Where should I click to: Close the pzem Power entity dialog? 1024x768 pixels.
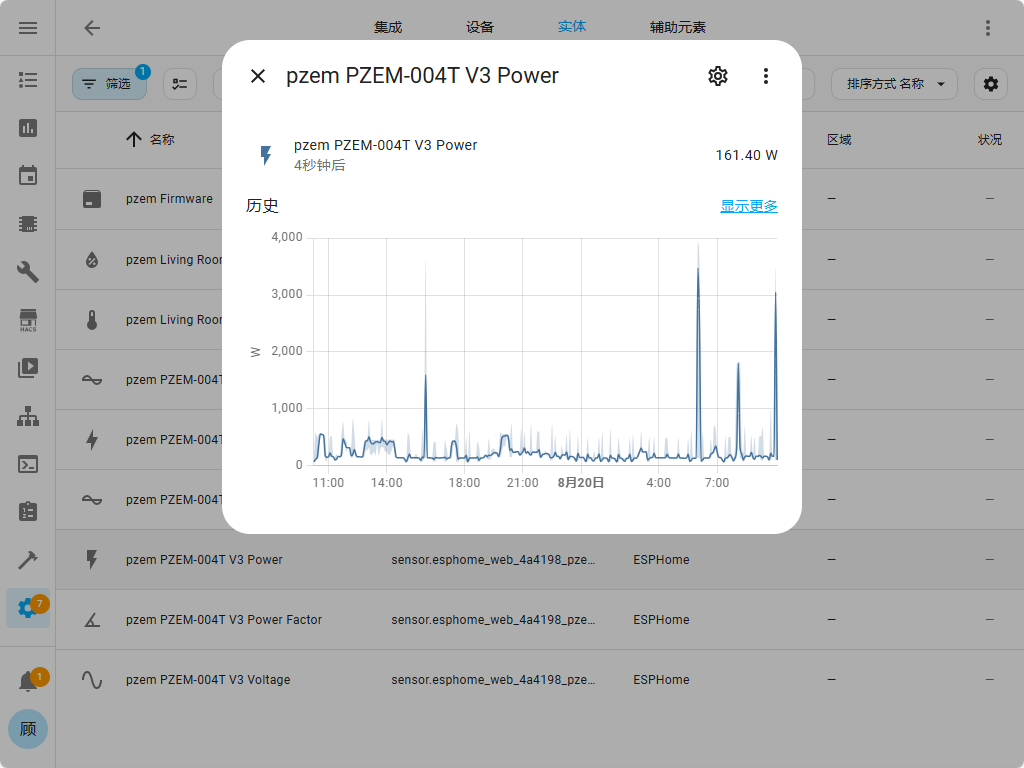(x=258, y=76)
